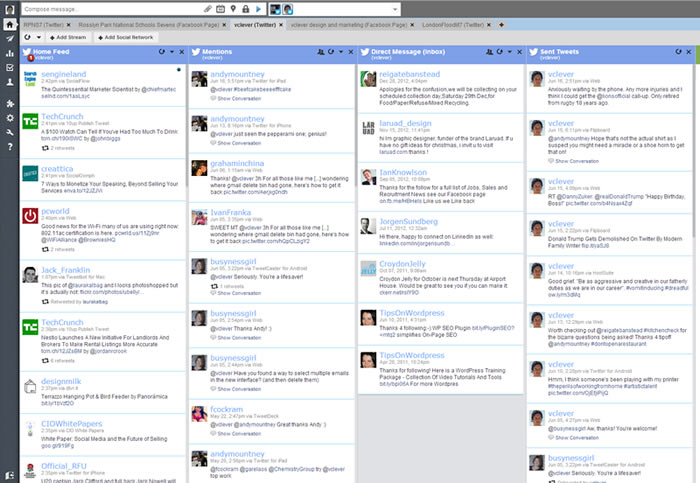Click into the Compose message field
700x483 pixels.
pyautogui.click(x=112, y=9)
